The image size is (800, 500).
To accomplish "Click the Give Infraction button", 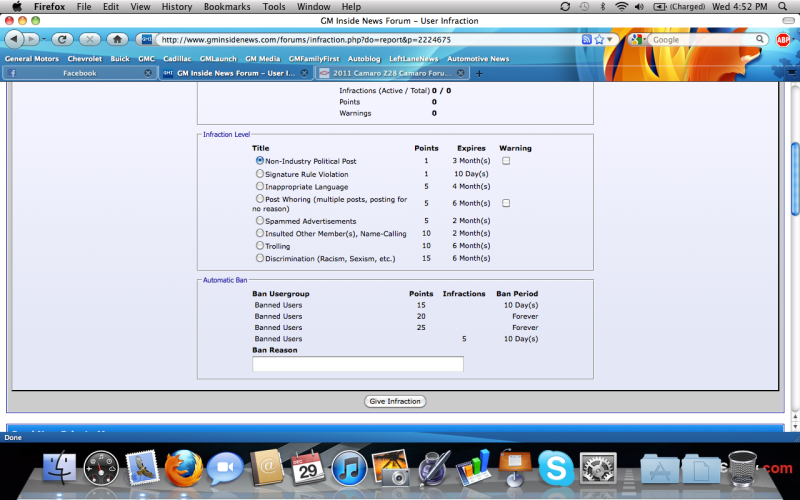I will (x=396, y=401).
